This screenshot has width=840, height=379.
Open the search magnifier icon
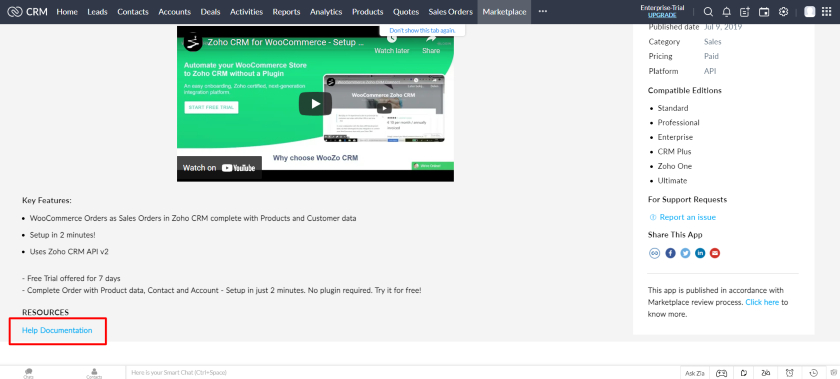tap(708, 12)
